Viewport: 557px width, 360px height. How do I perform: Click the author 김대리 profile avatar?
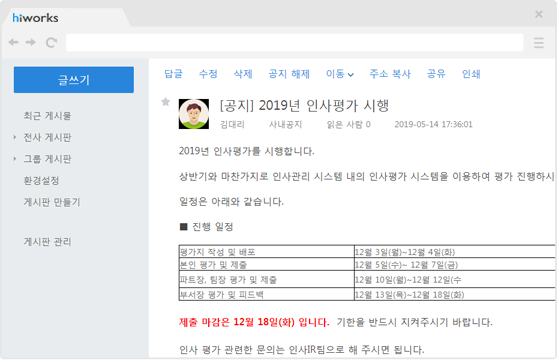(x=194, y=114)
